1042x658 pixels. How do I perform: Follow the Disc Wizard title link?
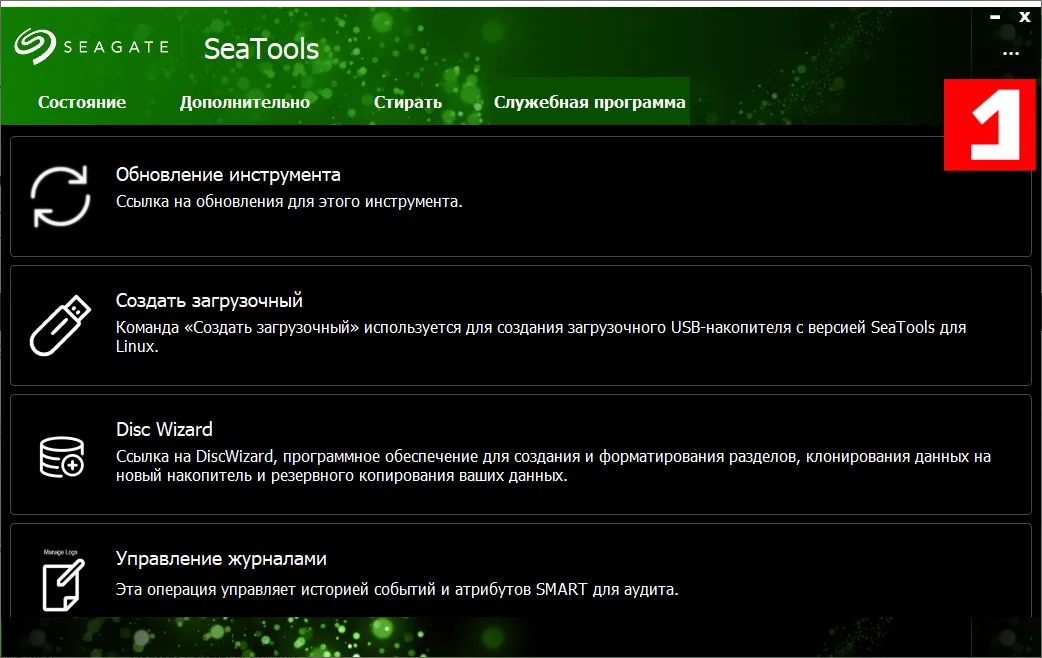(x=164, y=430)
